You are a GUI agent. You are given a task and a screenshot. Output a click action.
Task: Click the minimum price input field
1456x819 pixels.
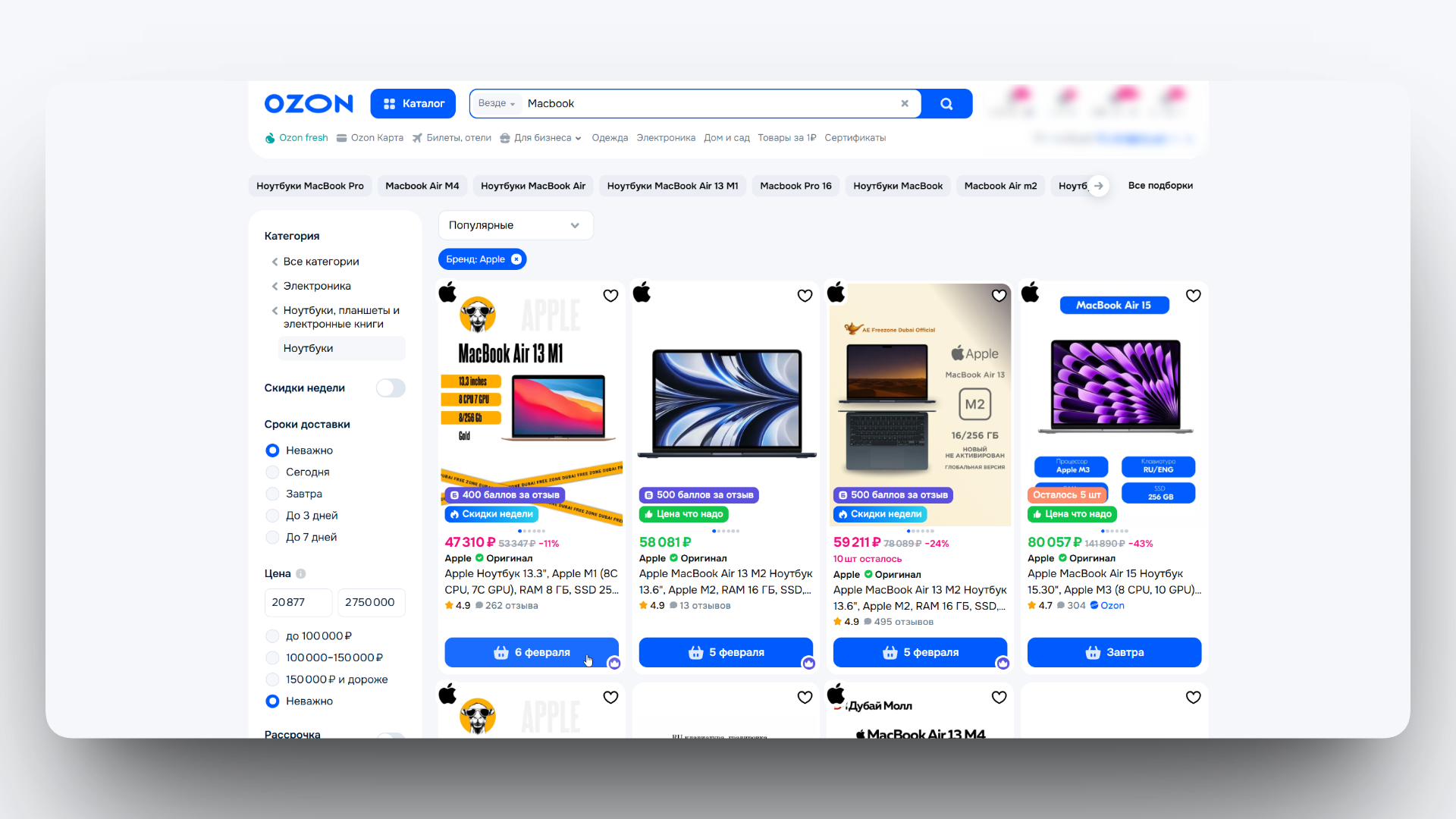(297, 602)
